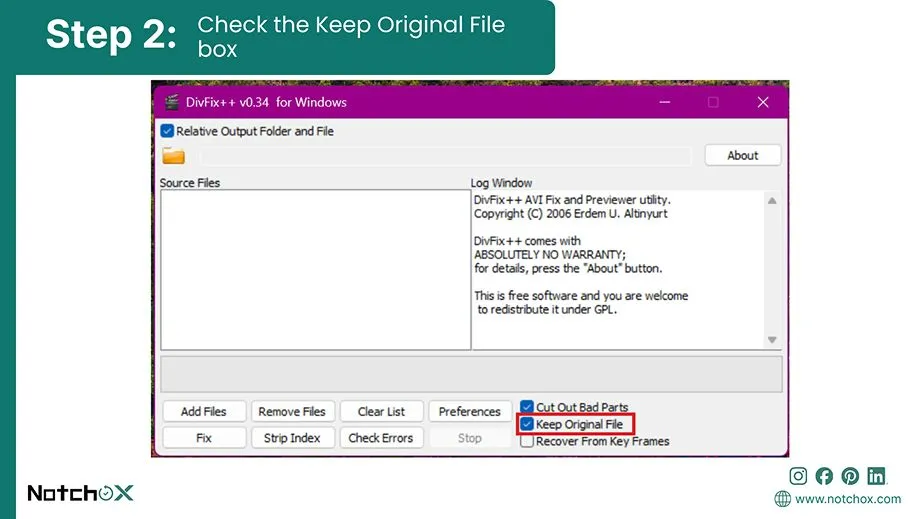This screenshot has height=519, width=922.
Task: Close the DivFix++ window
Action: 763,102
